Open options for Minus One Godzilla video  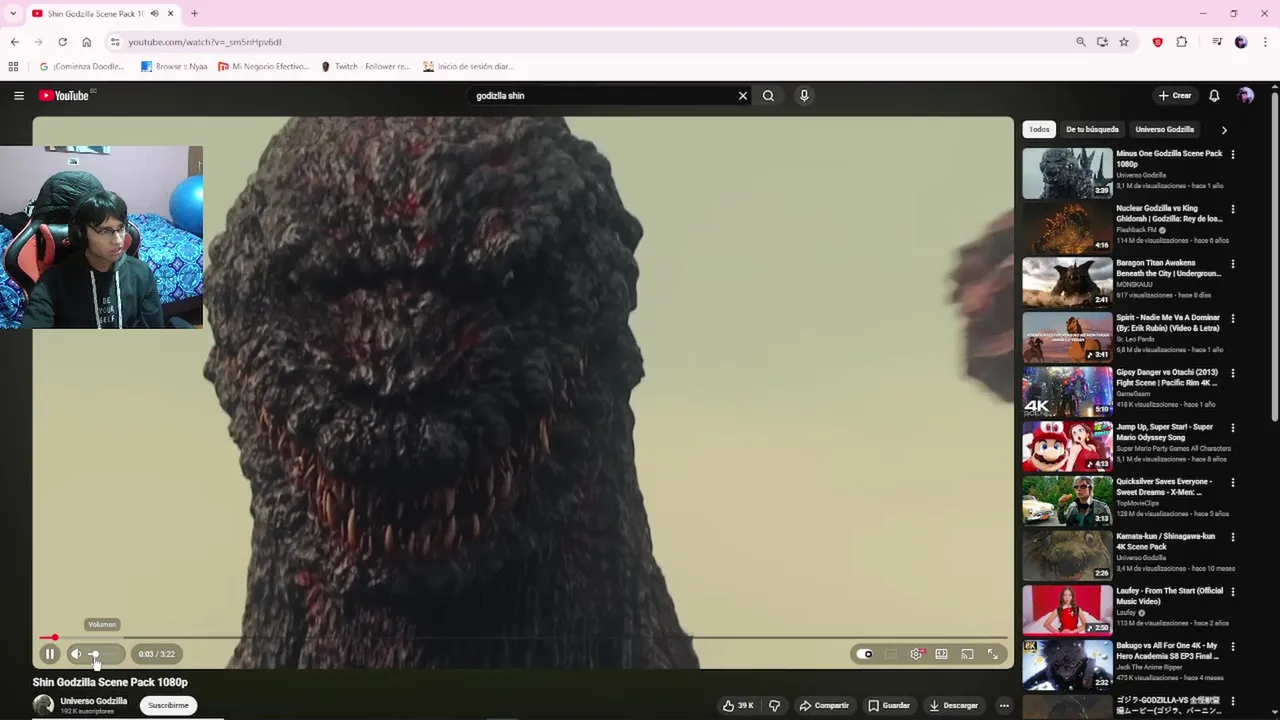click(x=1233, y=155)
